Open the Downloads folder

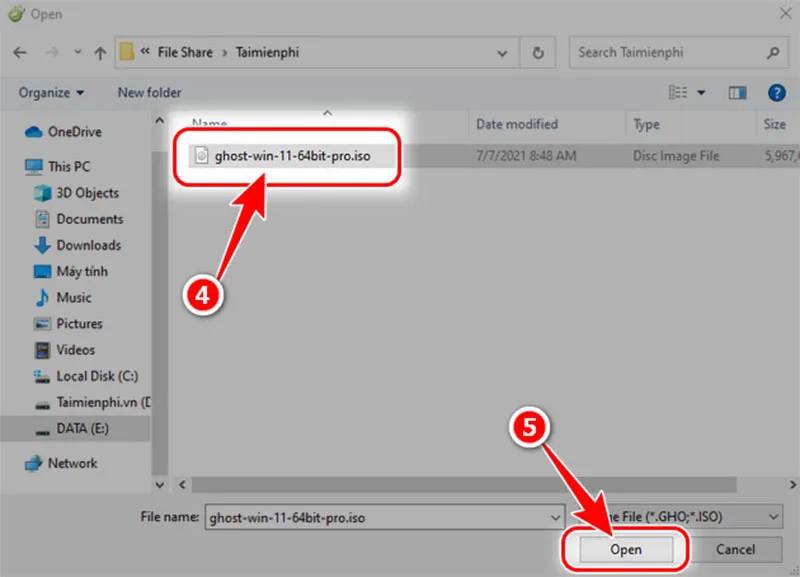(x=89, y=245)
